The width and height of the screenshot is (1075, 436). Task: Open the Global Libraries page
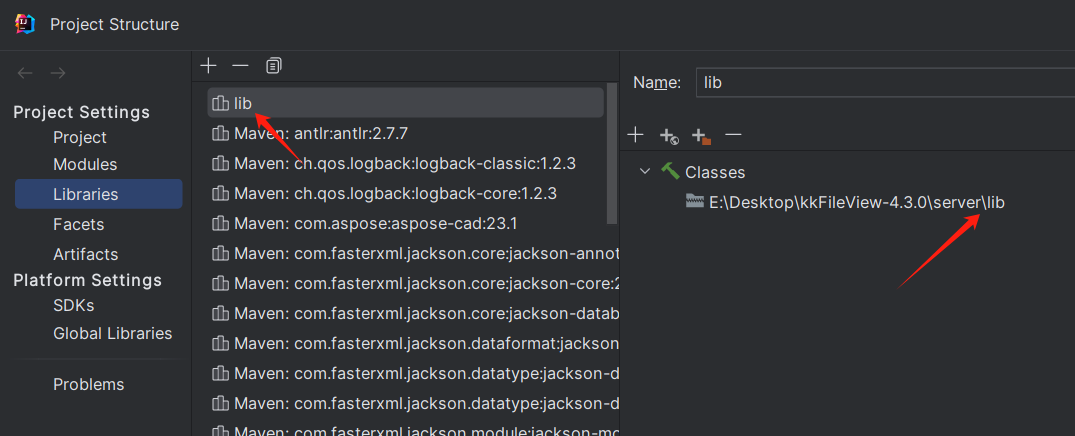tap(113, 333)
